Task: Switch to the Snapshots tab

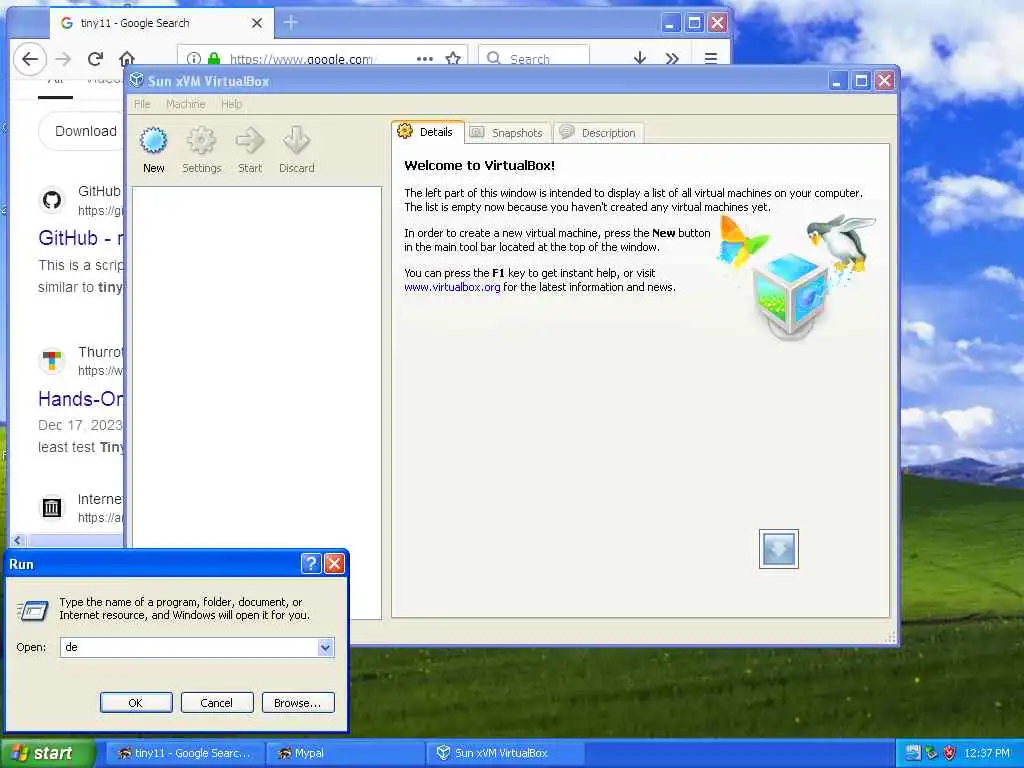Action: [x=507, y=133]
